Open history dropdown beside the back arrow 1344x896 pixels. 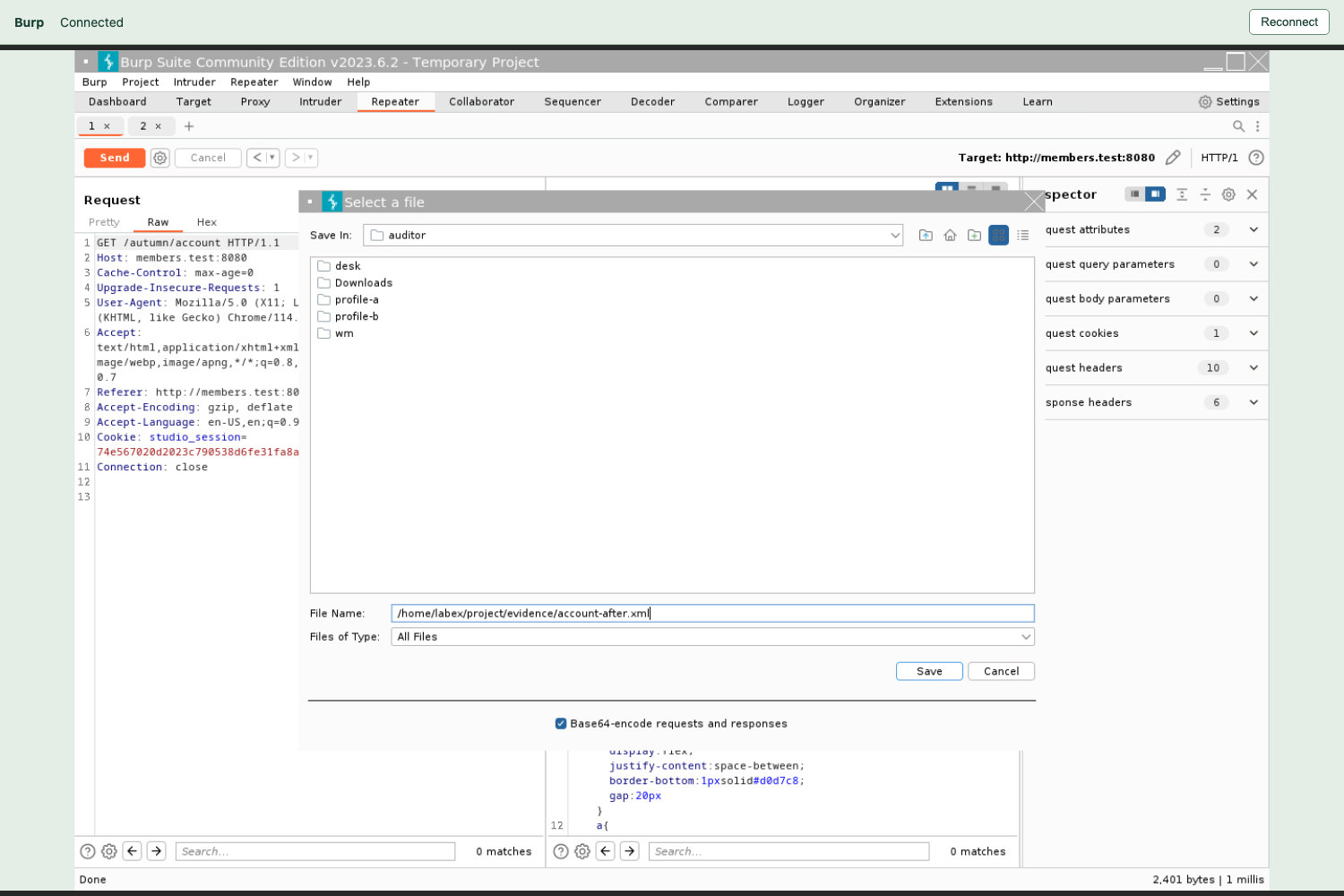(x=272, y=158)
